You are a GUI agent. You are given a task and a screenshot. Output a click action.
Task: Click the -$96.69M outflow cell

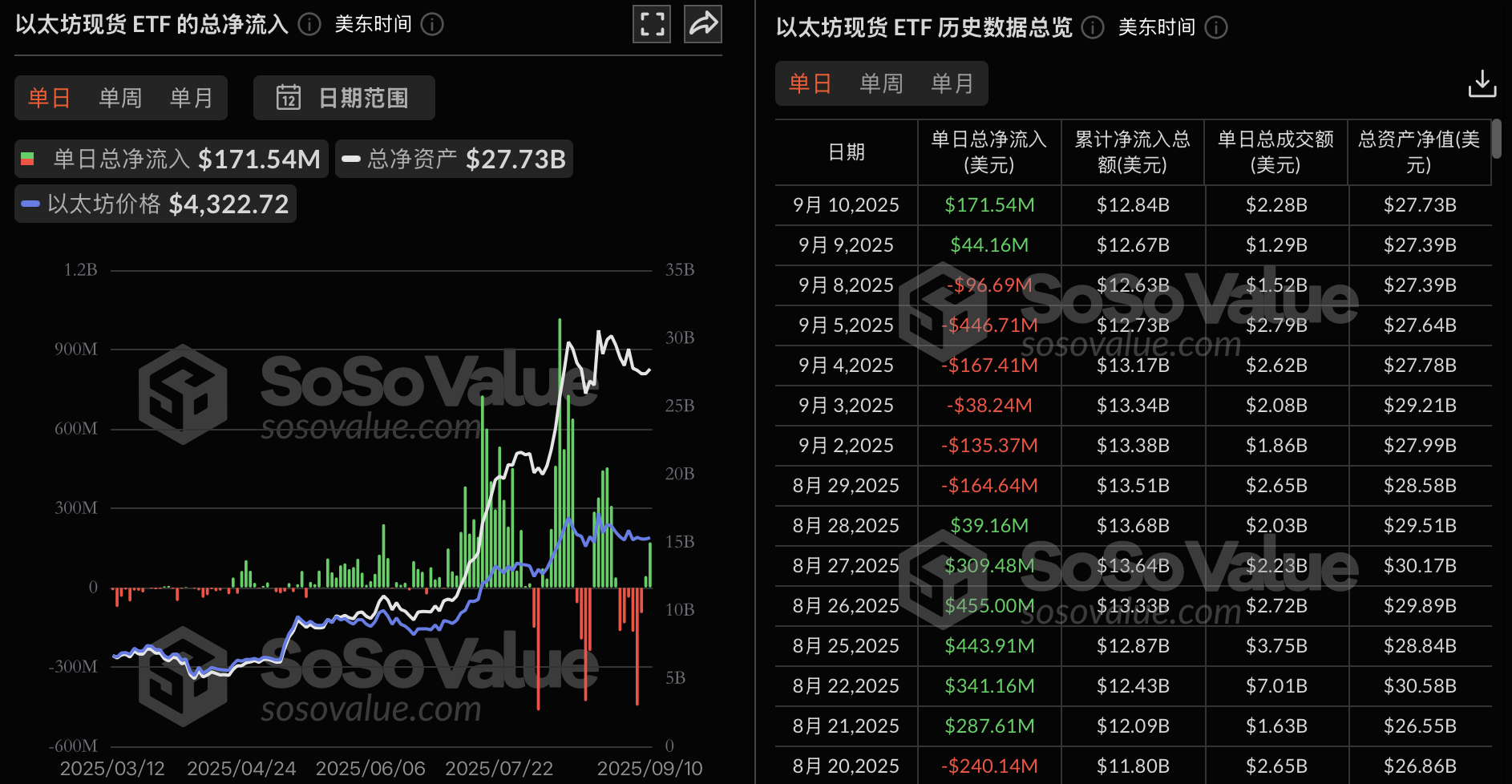989,285
